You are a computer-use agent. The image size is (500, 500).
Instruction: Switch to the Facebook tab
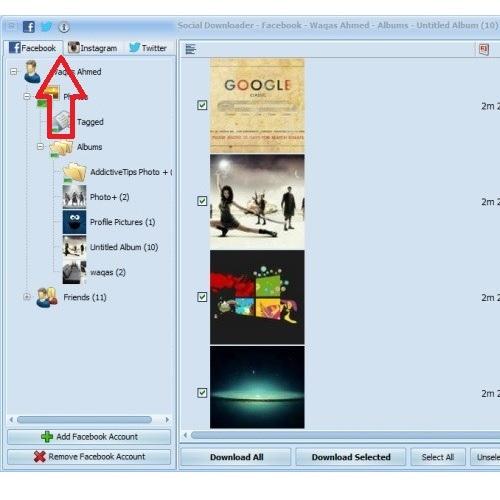[33, 48]
